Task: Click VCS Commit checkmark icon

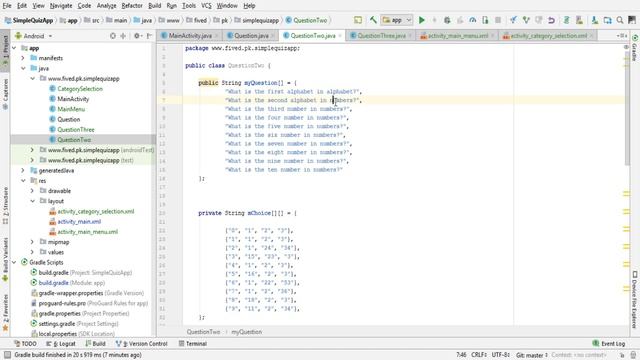Action: pos(526,20)
